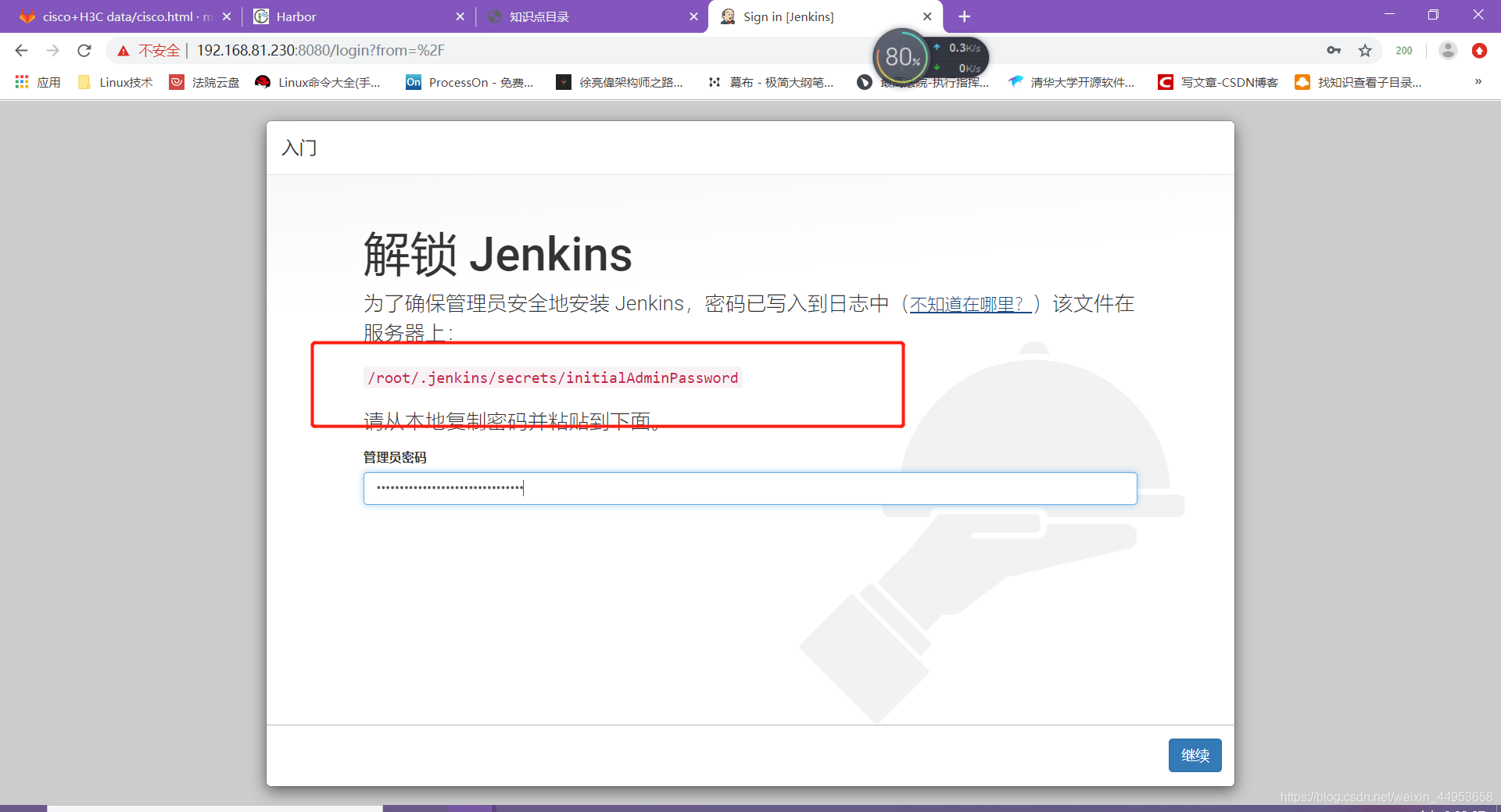Open a new browser tab

965,16
